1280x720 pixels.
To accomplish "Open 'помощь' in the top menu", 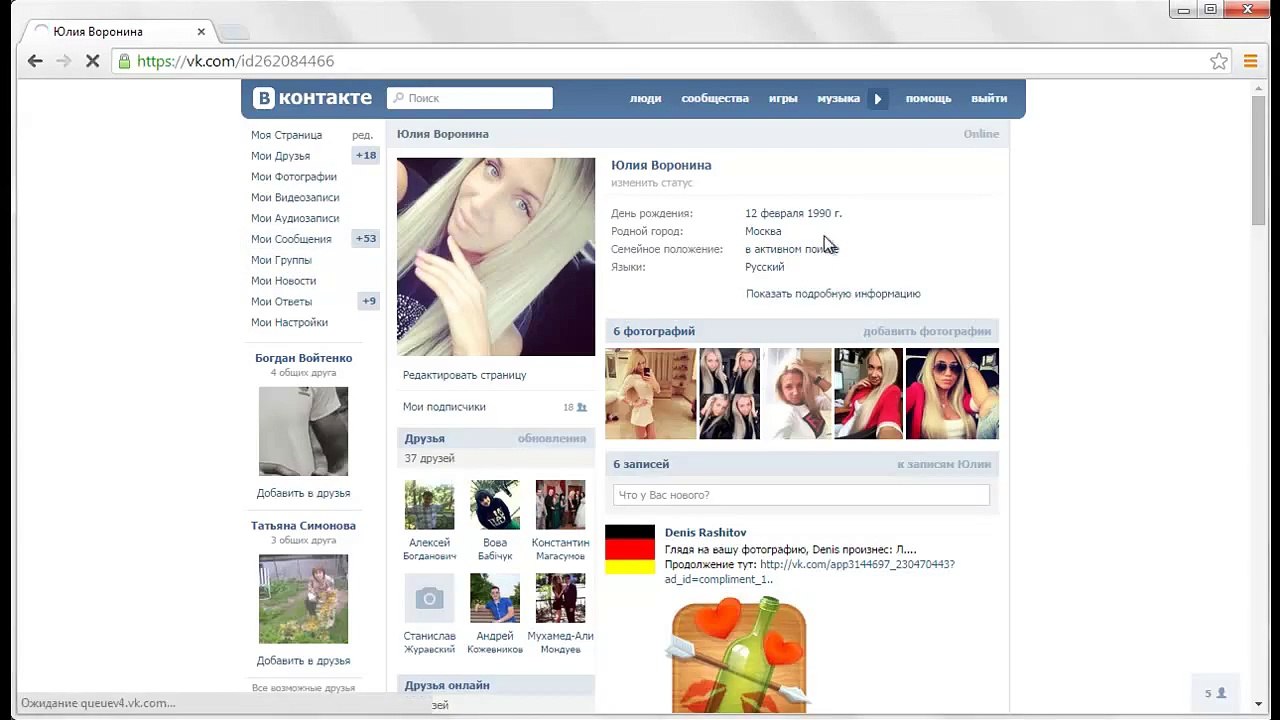I will click(928, 98).
